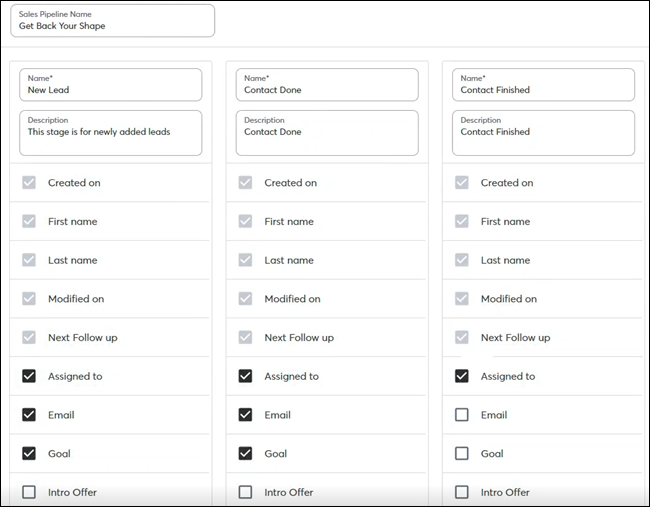
Task: Click Last name checkbox in New Lead stage
Action: pyautogui.click(x=29, y=260)
